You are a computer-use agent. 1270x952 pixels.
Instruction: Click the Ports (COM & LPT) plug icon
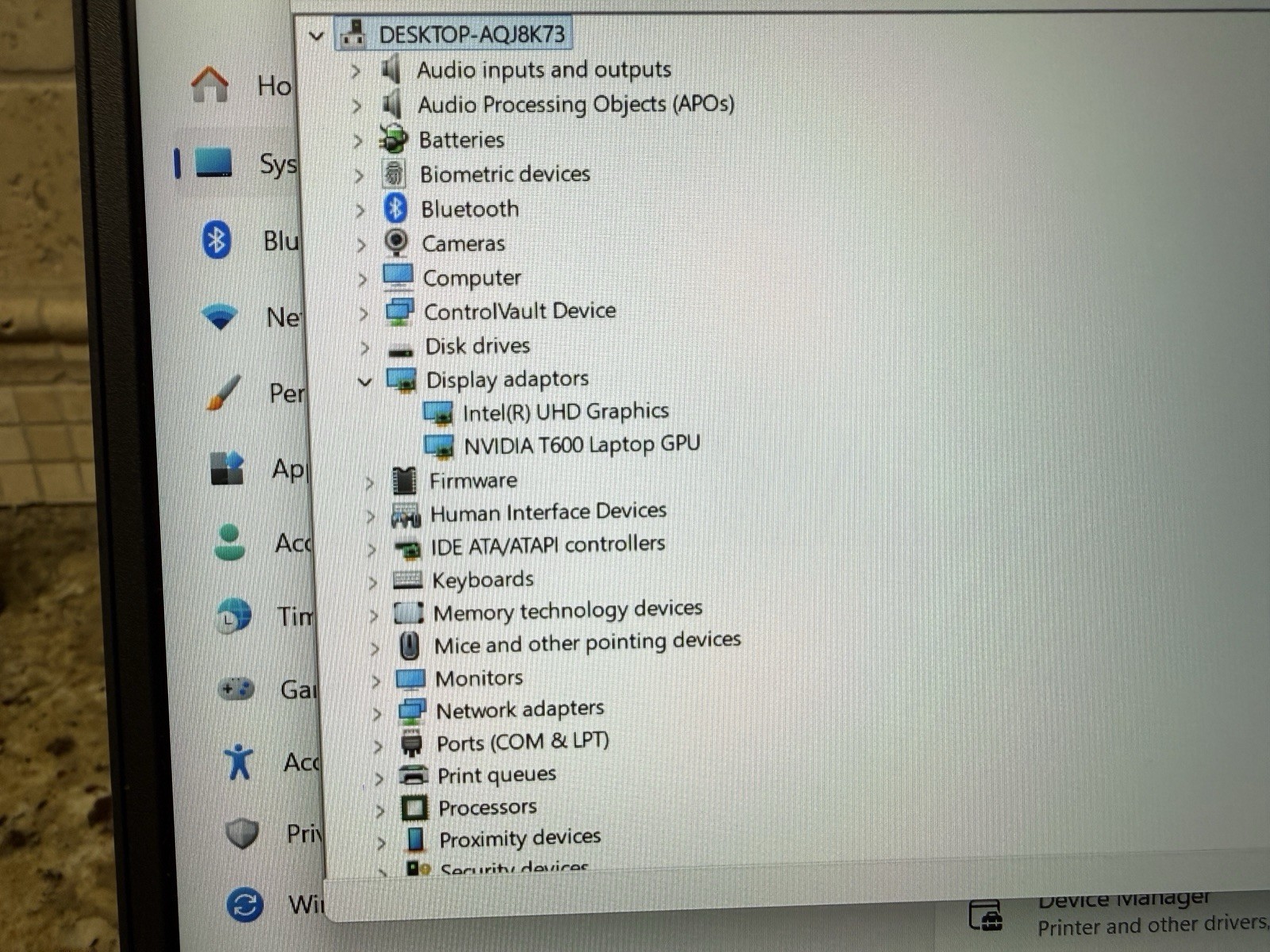[x=412, y=743]
